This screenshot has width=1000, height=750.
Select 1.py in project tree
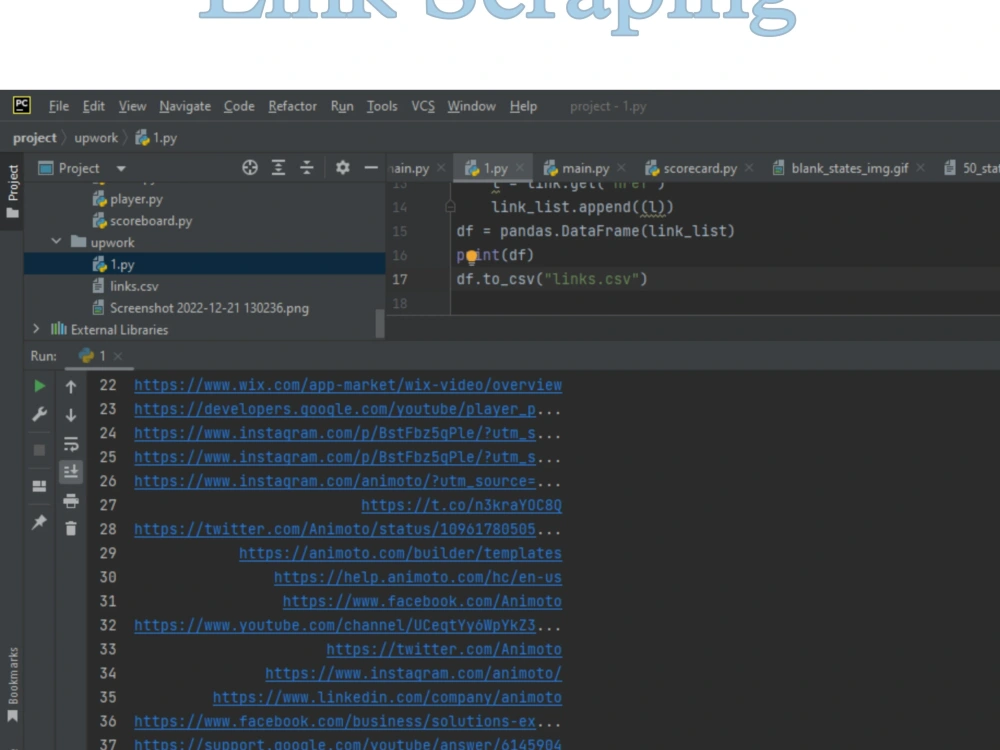pos(204,264)
